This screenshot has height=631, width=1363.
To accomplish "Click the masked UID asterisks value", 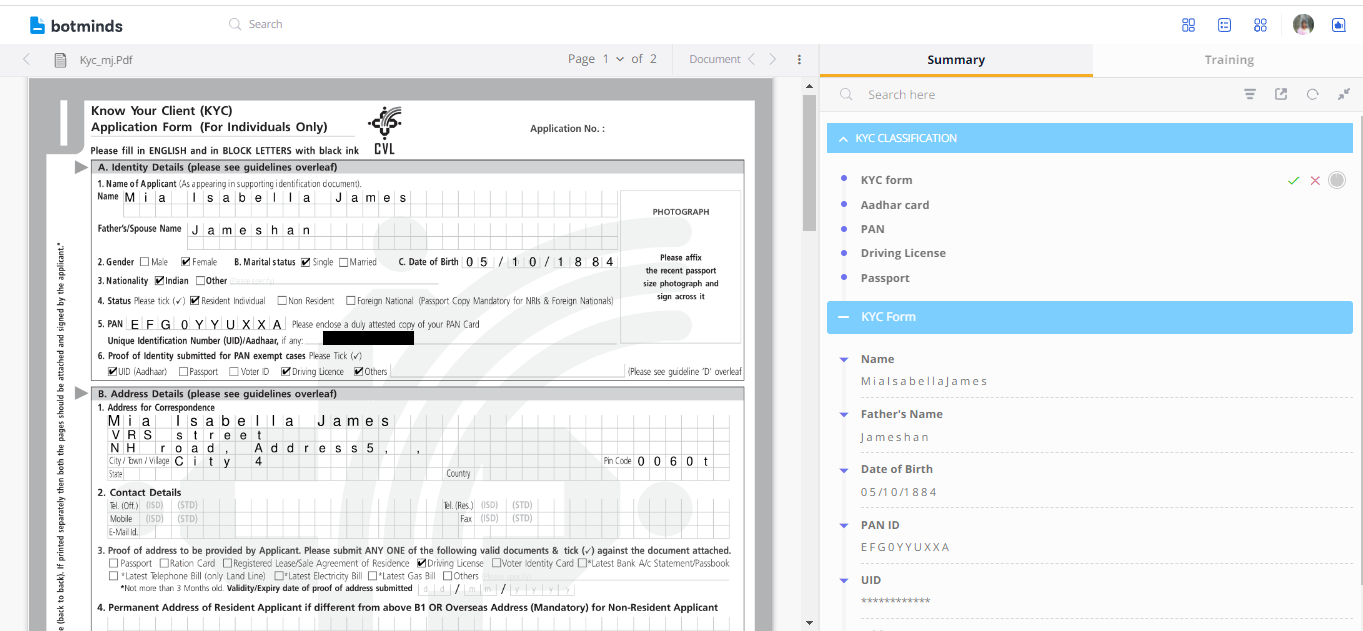I will click(895, 601).
